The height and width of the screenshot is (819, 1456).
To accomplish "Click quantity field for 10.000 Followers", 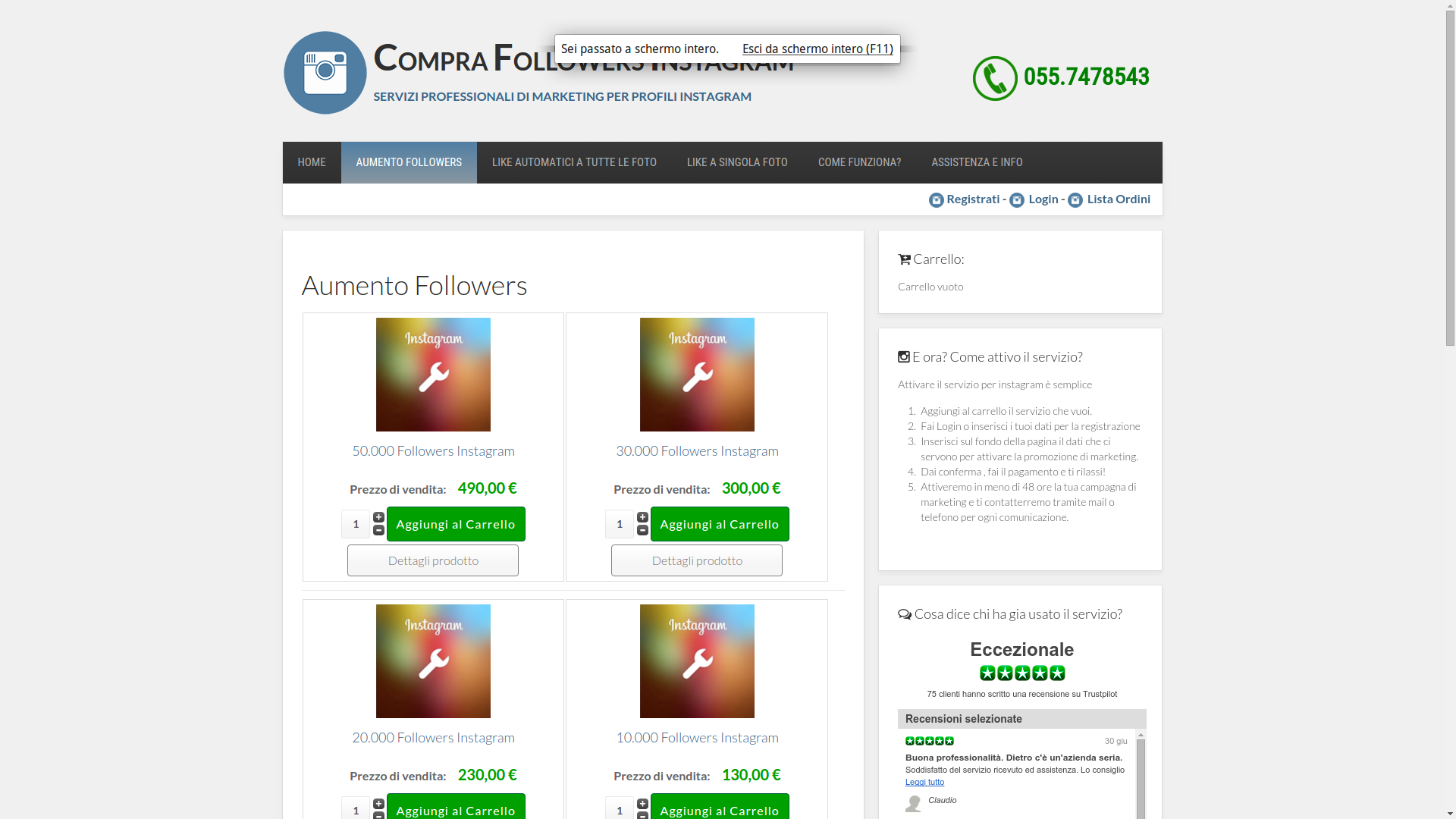I will coord(620,808).
